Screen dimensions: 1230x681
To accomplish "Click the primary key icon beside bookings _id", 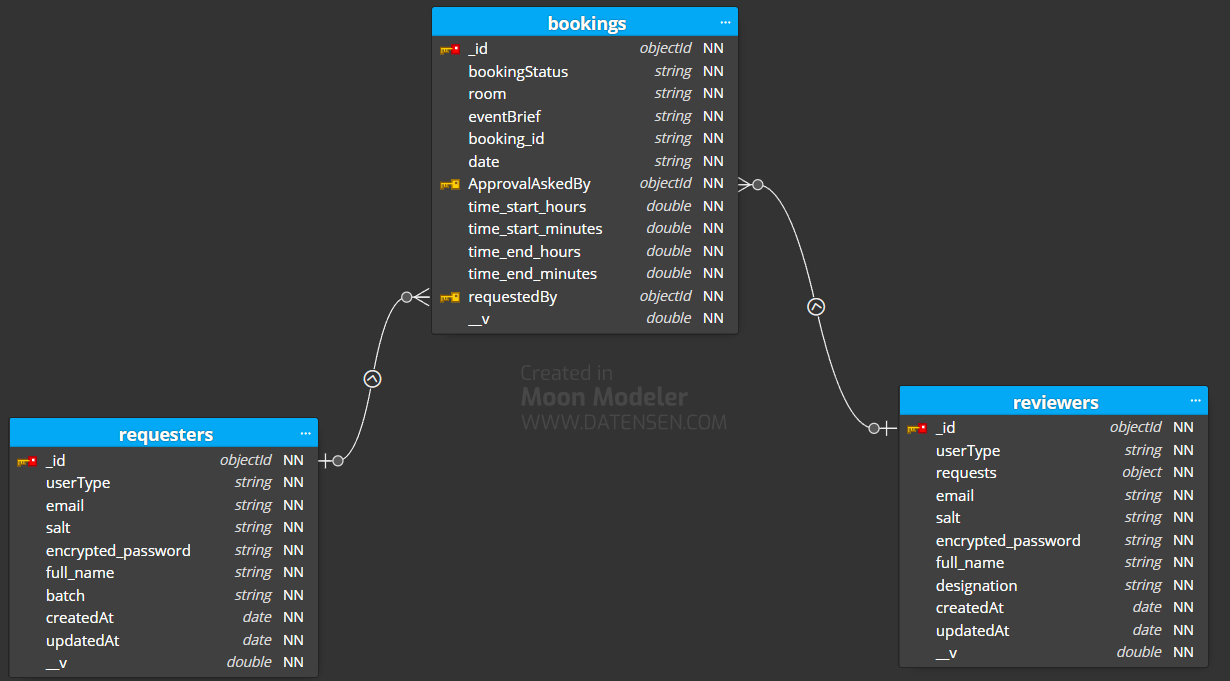I will [x=449, y=49].
